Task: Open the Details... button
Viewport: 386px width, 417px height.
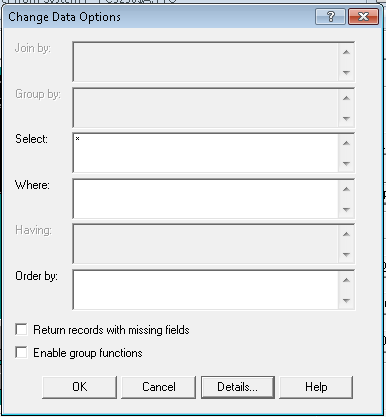Action: (x=238, y=387)
